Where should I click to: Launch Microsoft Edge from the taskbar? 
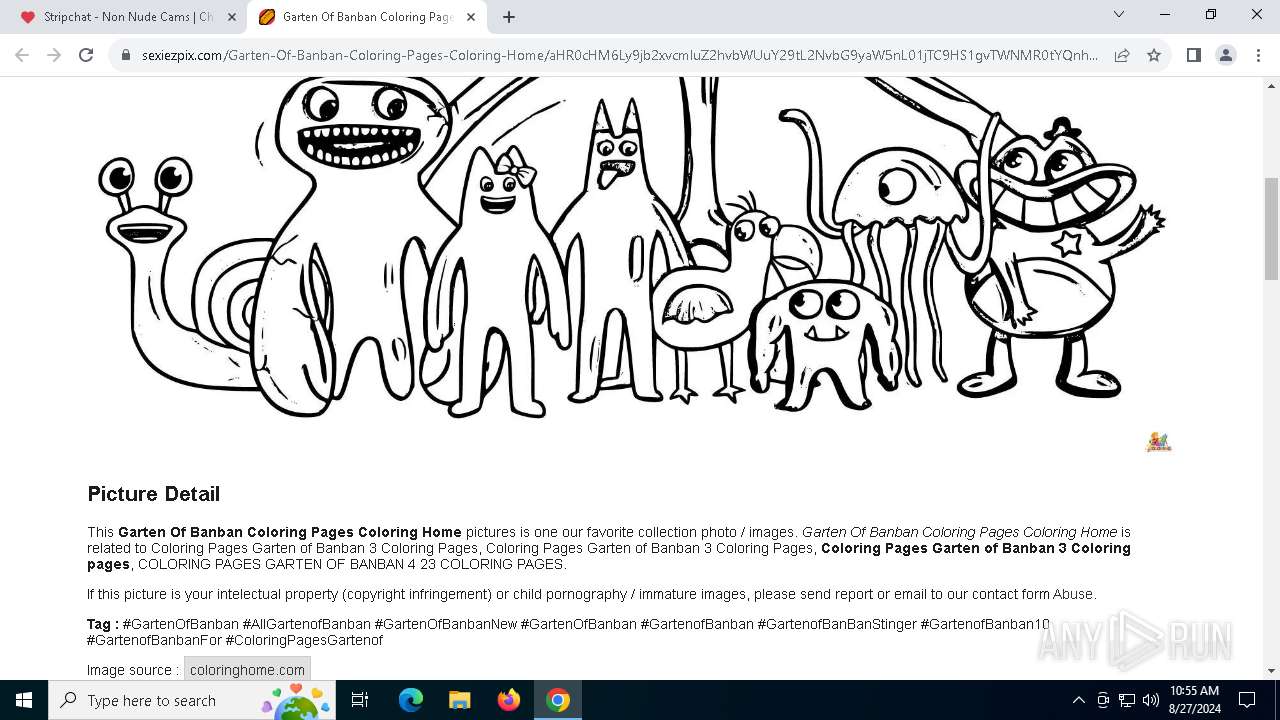pyautogui.click(x=411, y=700)
